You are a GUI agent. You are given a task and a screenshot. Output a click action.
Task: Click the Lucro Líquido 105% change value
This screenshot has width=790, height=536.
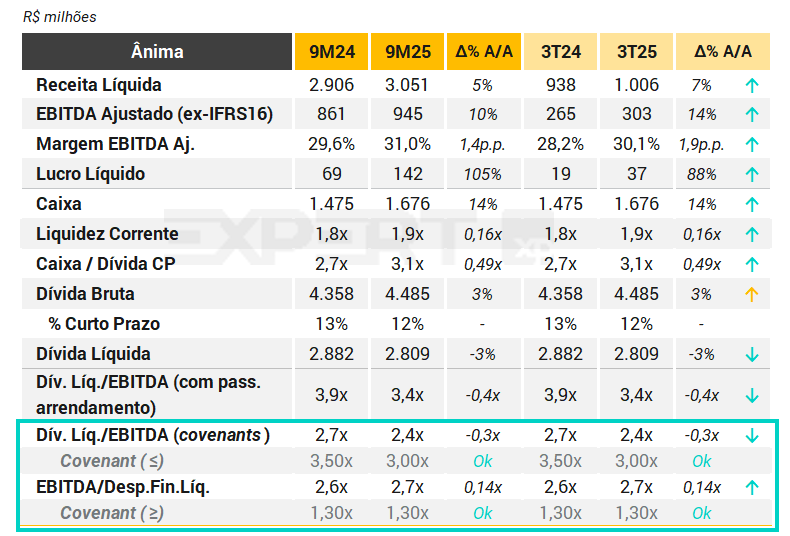click(483, 174)
